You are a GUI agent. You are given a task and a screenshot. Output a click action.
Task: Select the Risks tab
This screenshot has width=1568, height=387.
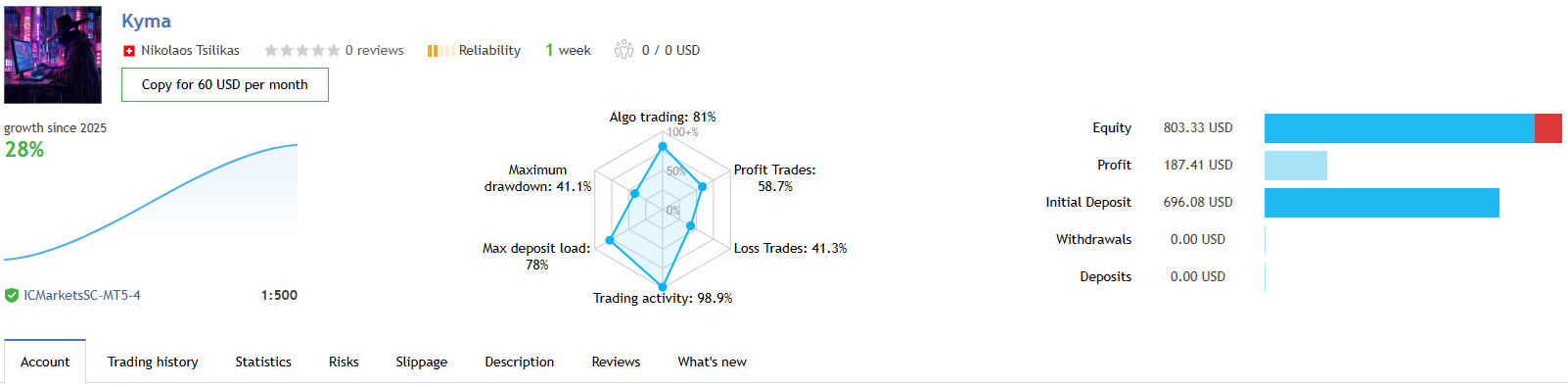tap(344, 362)
